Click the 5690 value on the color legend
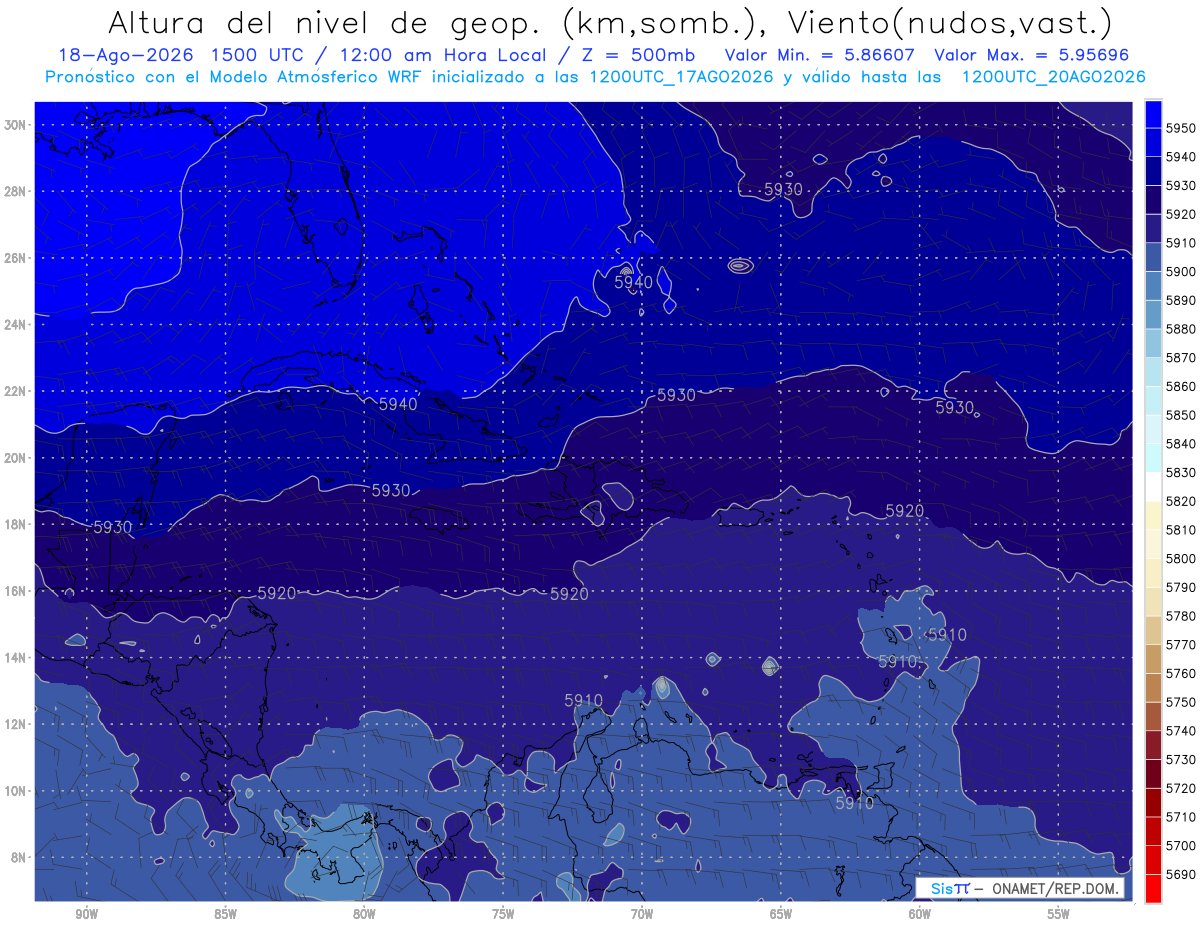The image size is (1200, 927). point(1180,874)
